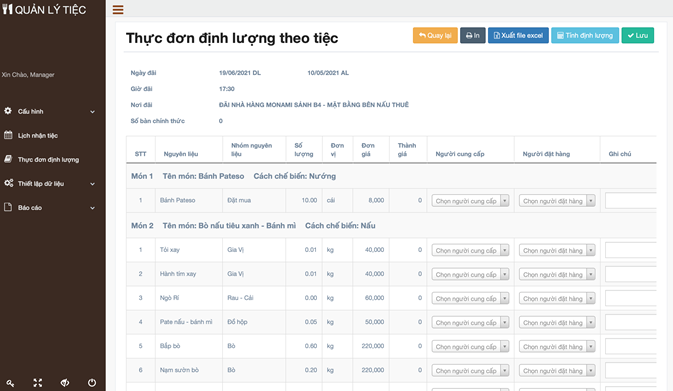Click the Quay lại back button
The width and height of the screenshot is (673, 391).
[x=435, y=35]
